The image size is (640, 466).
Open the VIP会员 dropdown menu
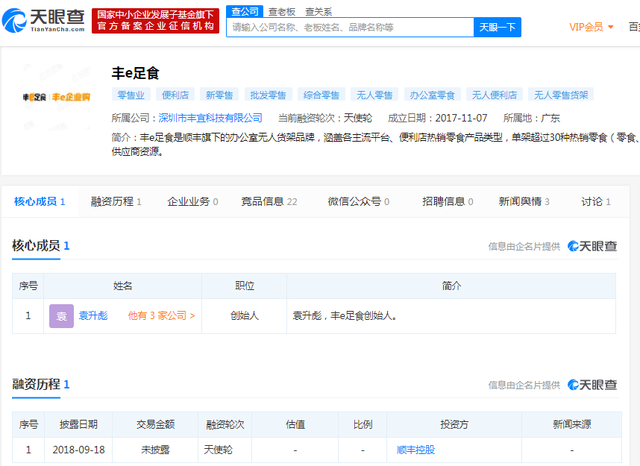(591, 27)
